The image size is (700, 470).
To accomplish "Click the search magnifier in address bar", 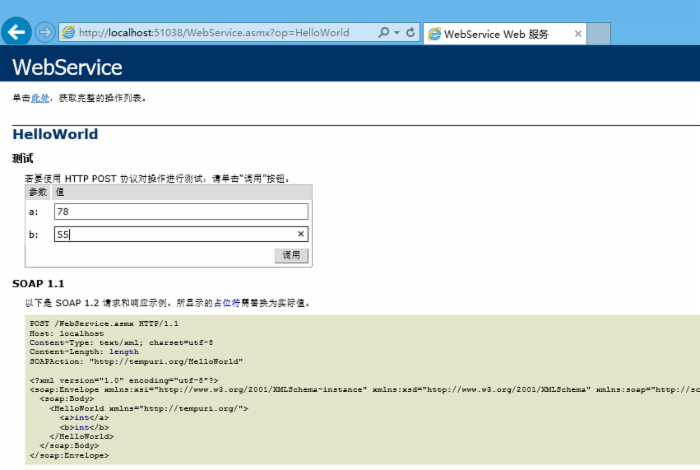I will (384, 33).
